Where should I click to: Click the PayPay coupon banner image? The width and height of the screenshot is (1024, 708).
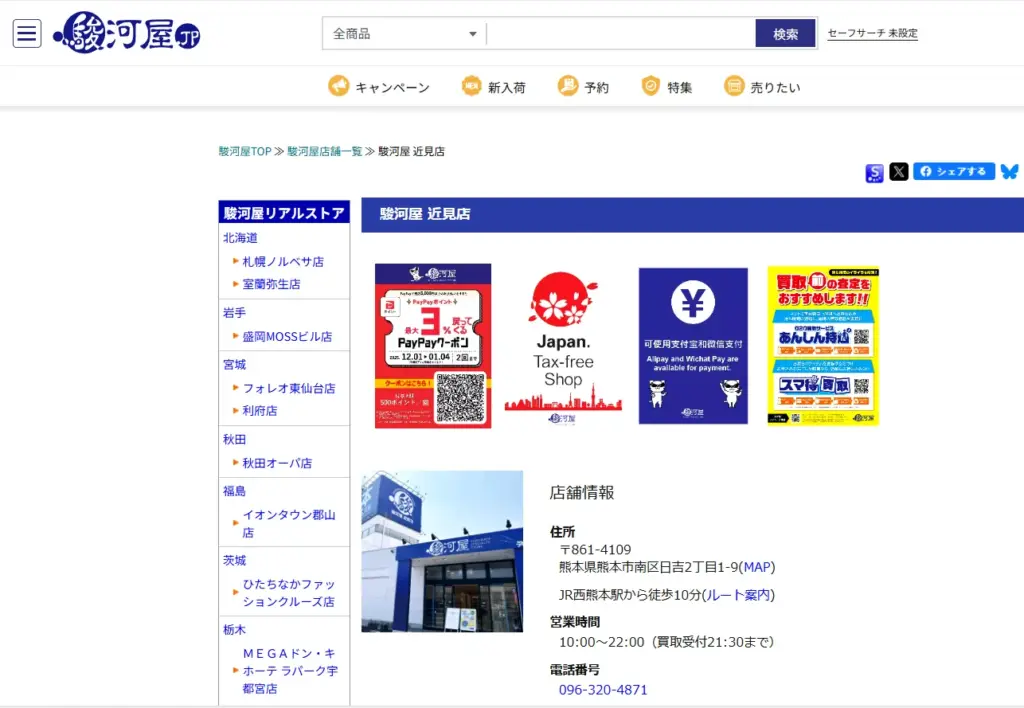pyautogui.click(x=433, y=346)
